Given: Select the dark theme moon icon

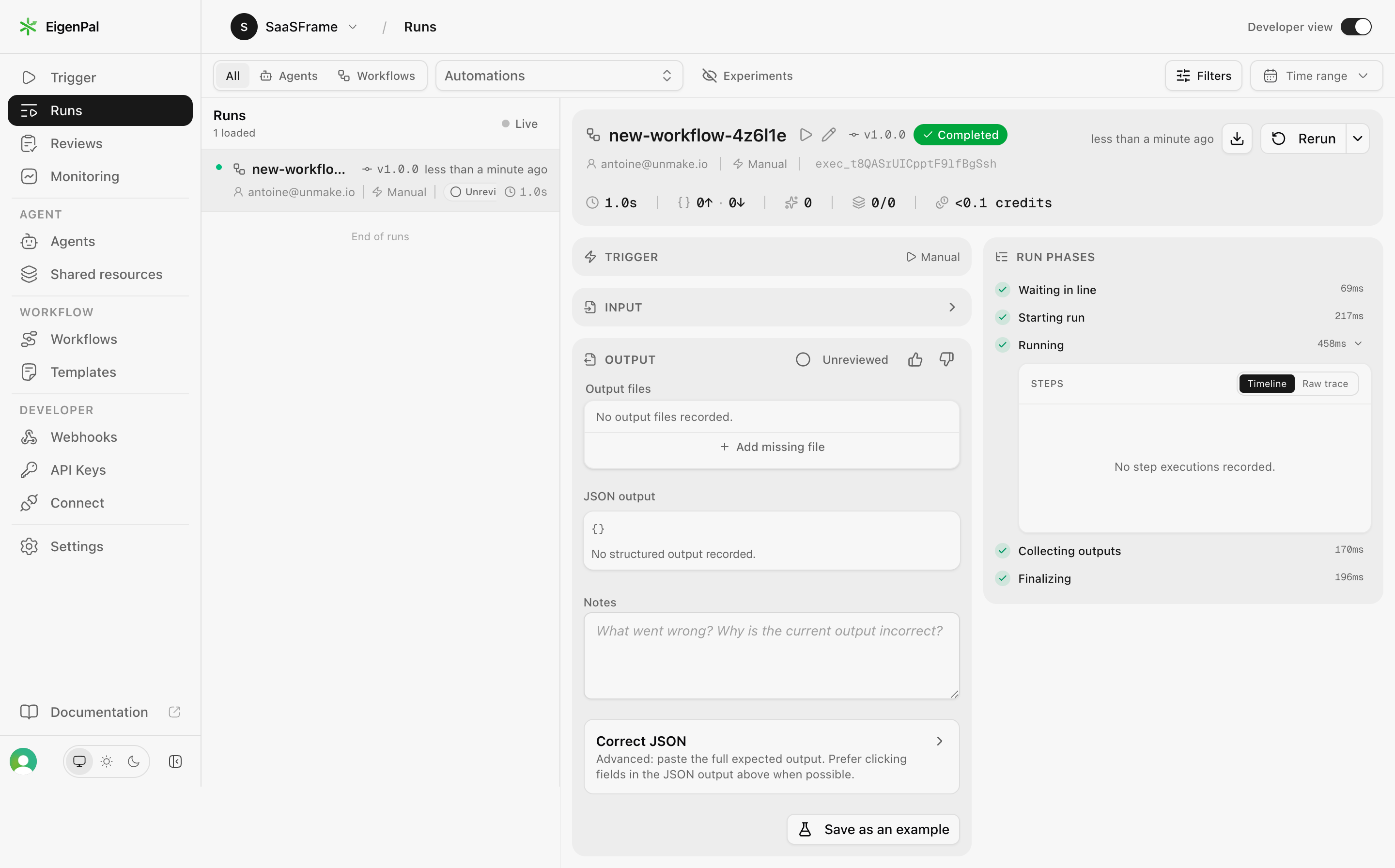Looking at the screenshot, I should coord(134,761).
